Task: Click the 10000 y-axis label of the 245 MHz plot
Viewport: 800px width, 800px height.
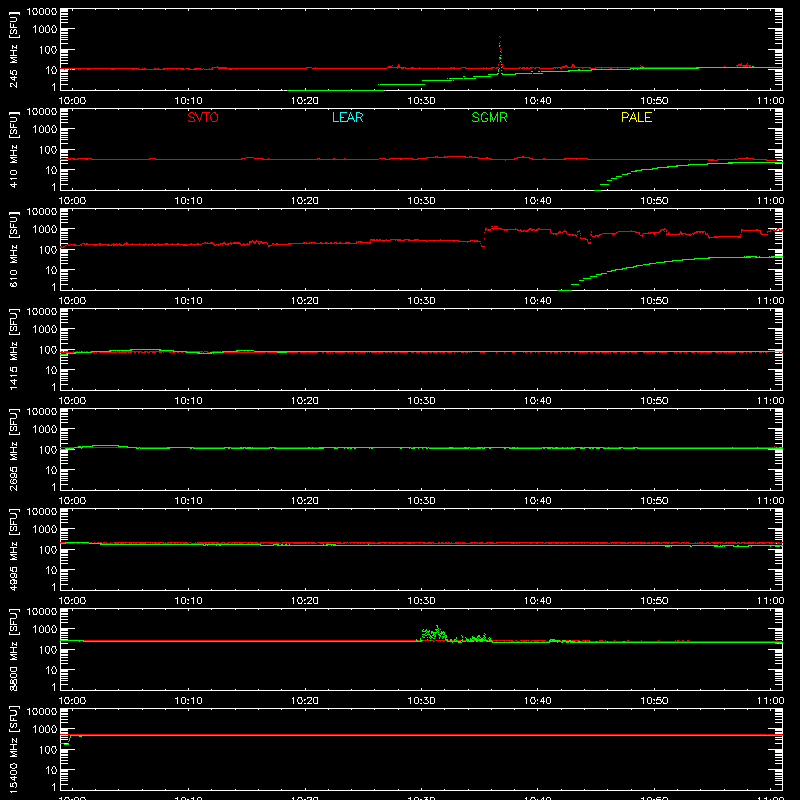Action: coord(42,12)
